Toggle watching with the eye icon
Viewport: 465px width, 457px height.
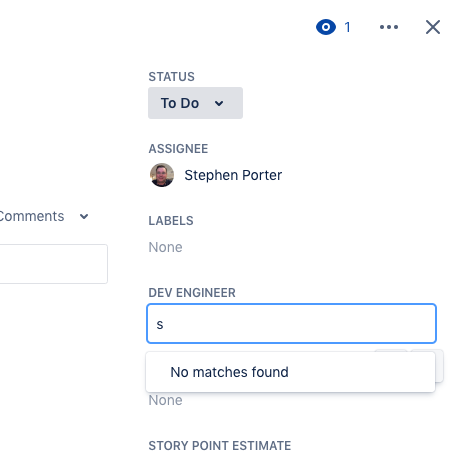326,27
